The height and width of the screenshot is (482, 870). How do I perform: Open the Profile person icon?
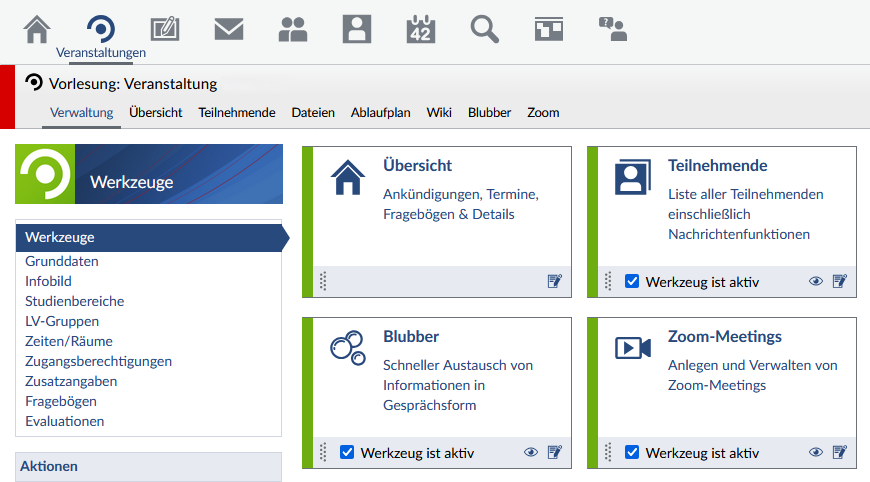pyautogui.click(x=357, y=29)
